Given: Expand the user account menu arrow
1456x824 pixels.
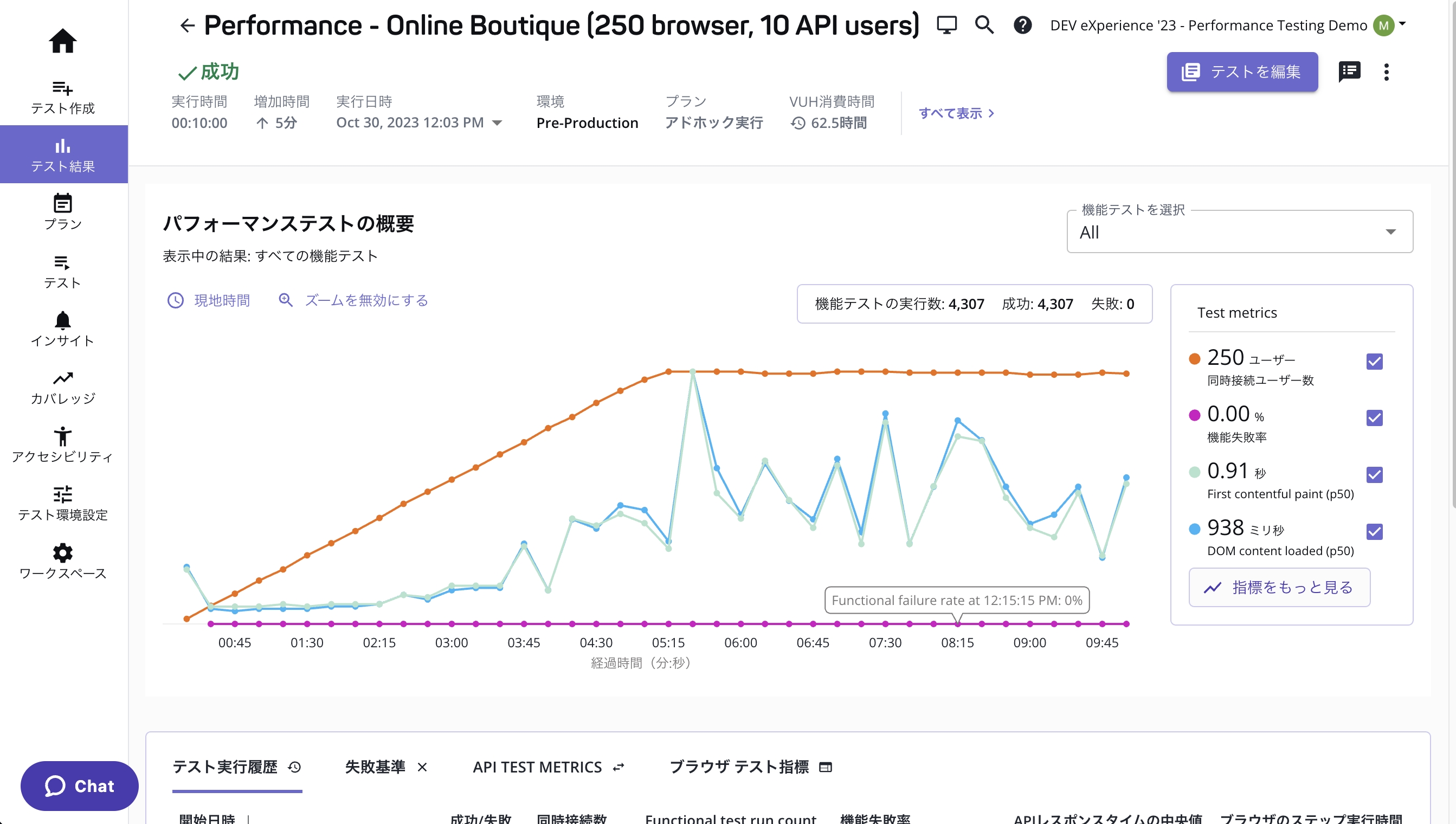Looking at the screenshot, I should (1402, 24).
